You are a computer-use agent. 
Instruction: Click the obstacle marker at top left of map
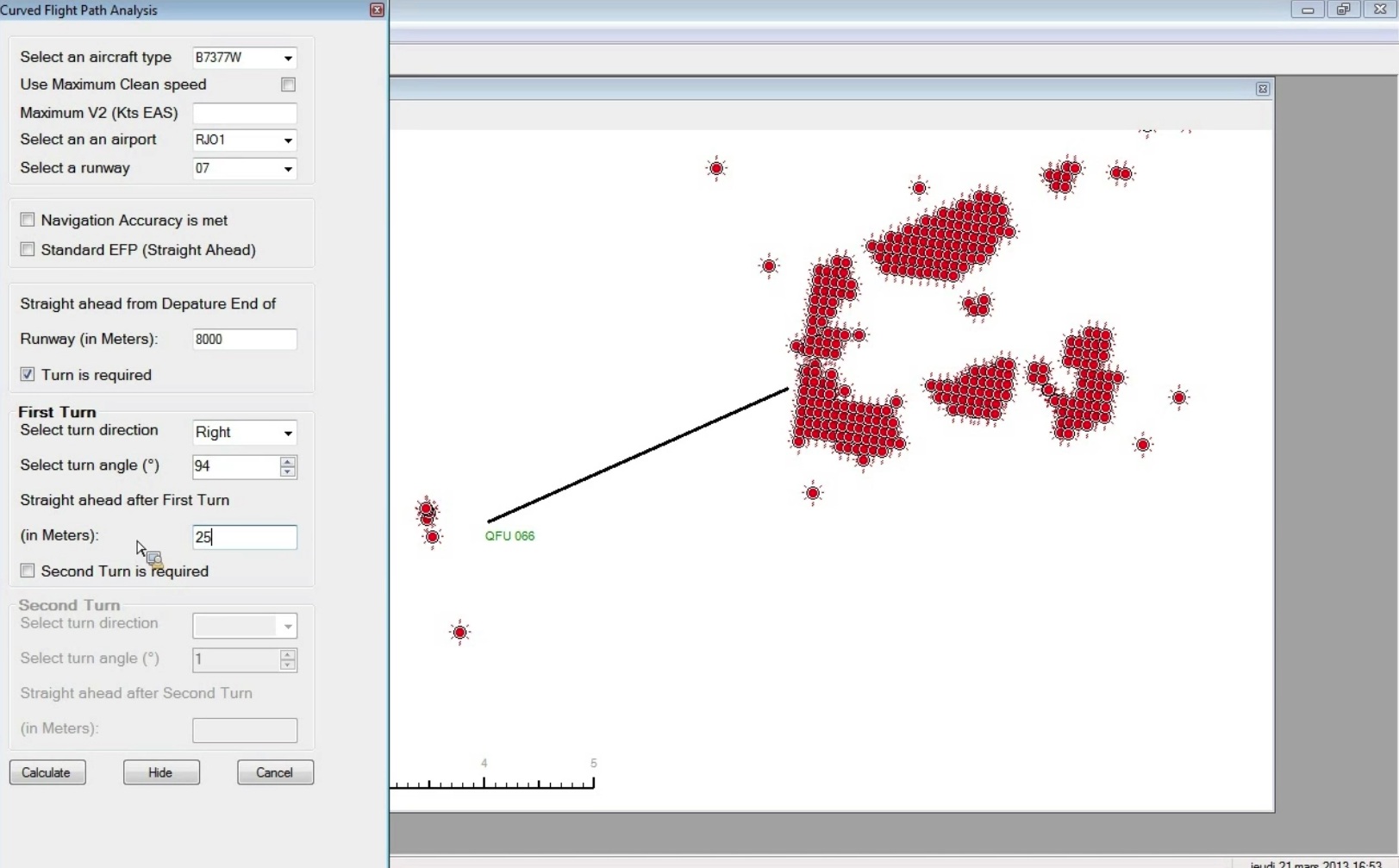pos(716,169)
